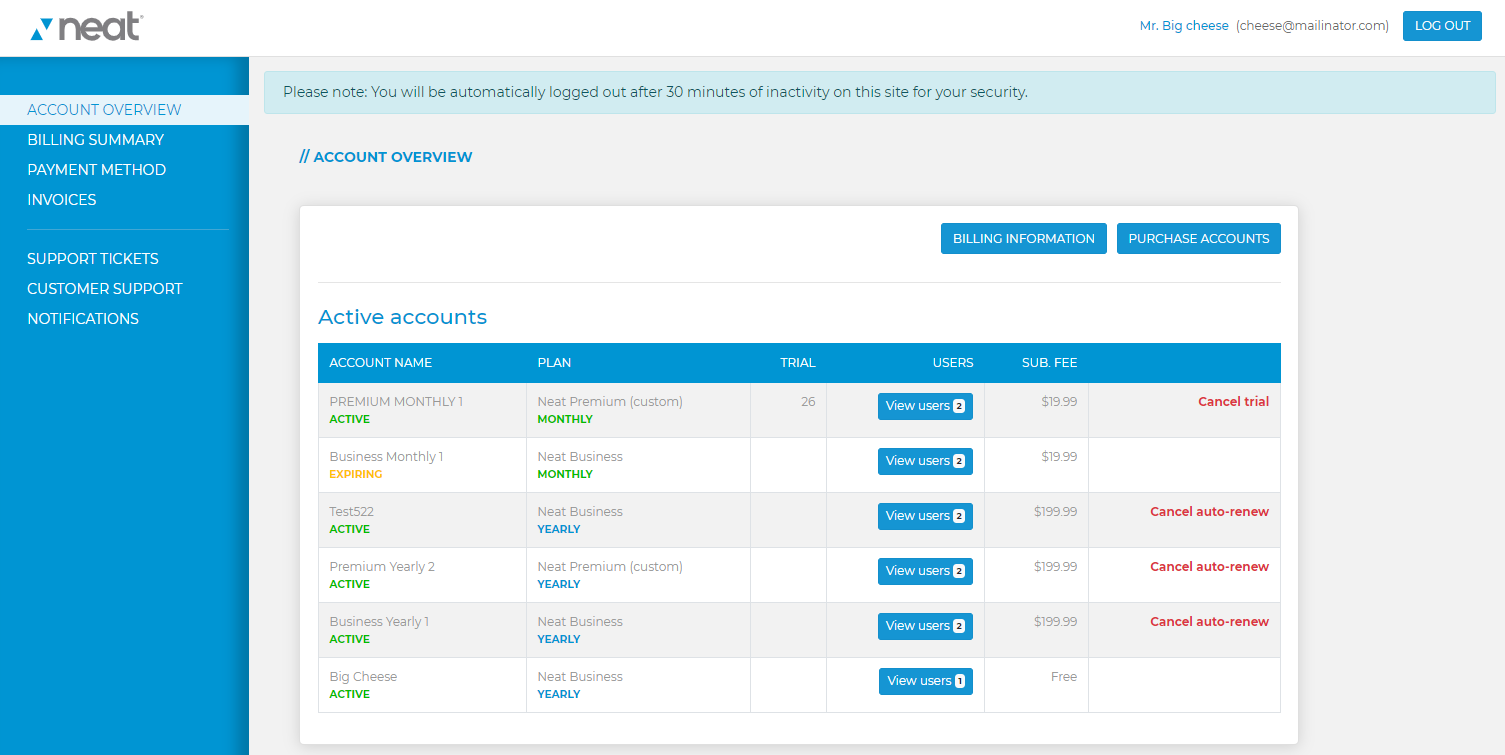Viewport: 1505px width, 755px height.
Task: Click Neat Premium (custom) plan of PREMIUM MONTHLY 1
Action: coord(610,402)
